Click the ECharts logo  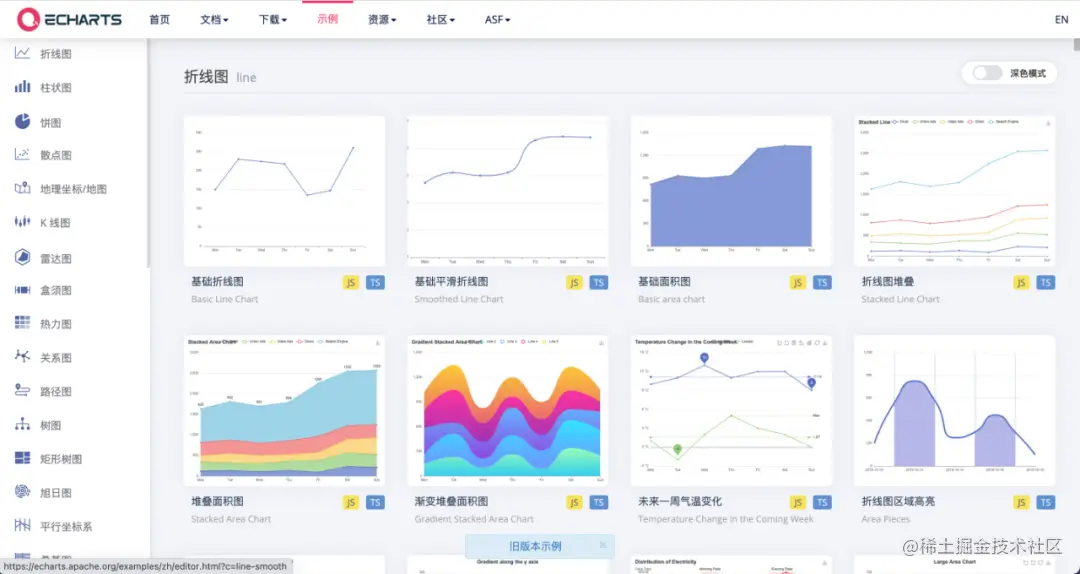[x=70, y=19]
